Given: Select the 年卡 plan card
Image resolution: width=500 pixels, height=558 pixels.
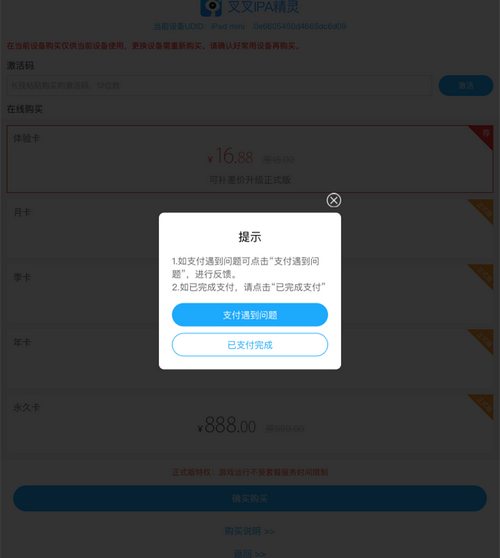Looking at the screenshot, I should pyautogui.click(x=250, y=359).
